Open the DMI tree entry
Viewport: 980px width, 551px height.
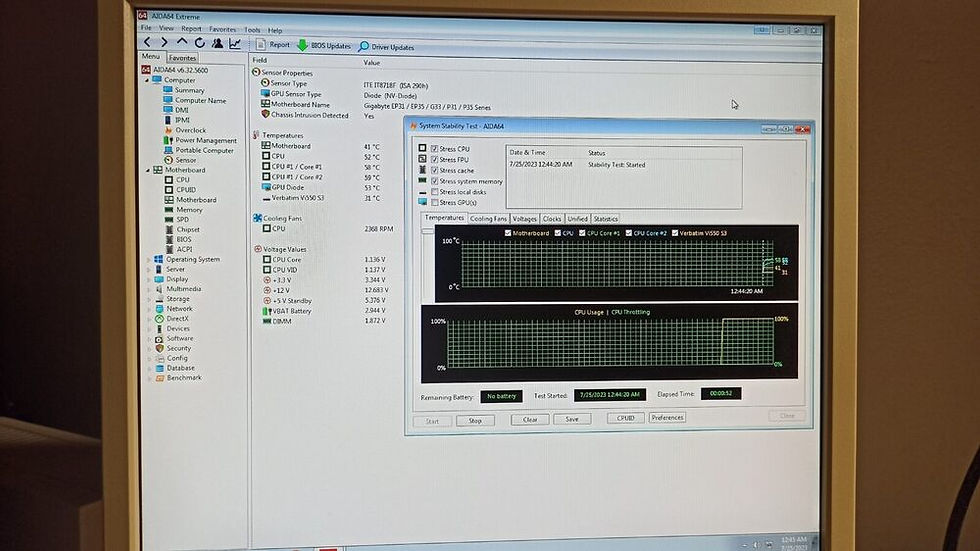(x=182, y=110)
